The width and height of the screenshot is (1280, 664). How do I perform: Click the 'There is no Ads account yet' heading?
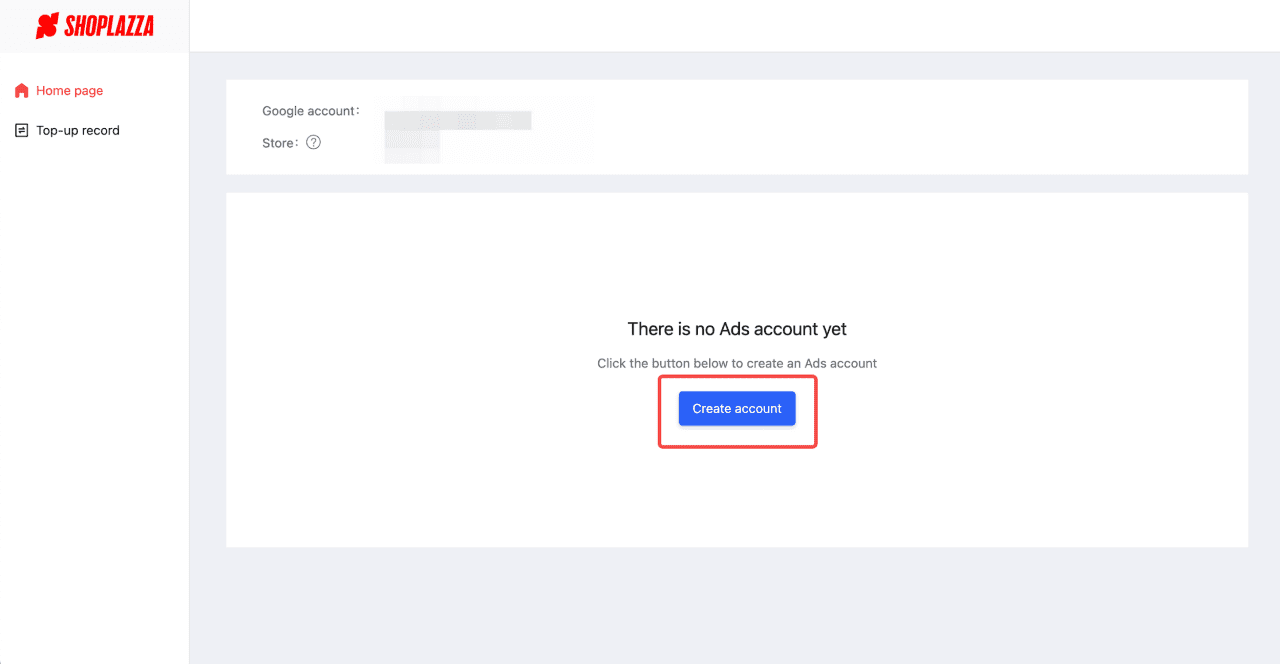point(737,329)
